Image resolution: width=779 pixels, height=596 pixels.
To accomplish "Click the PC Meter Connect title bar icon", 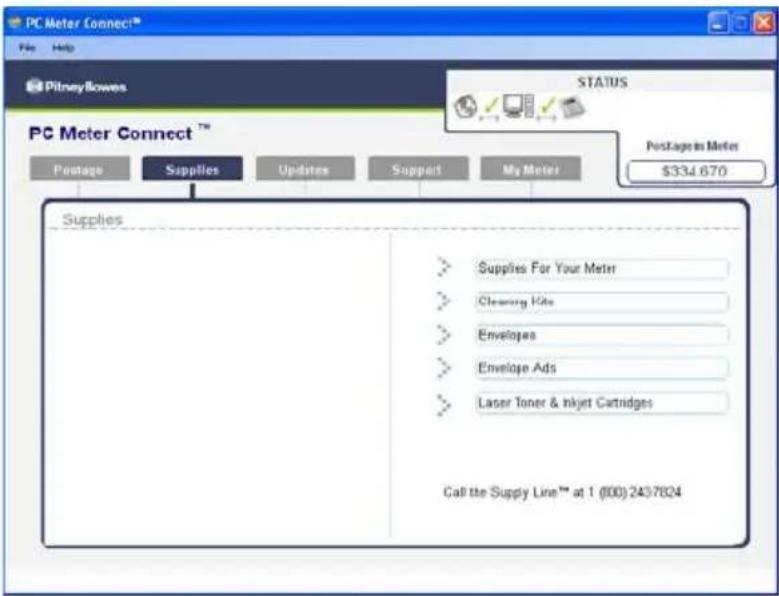I will (15, 22).
